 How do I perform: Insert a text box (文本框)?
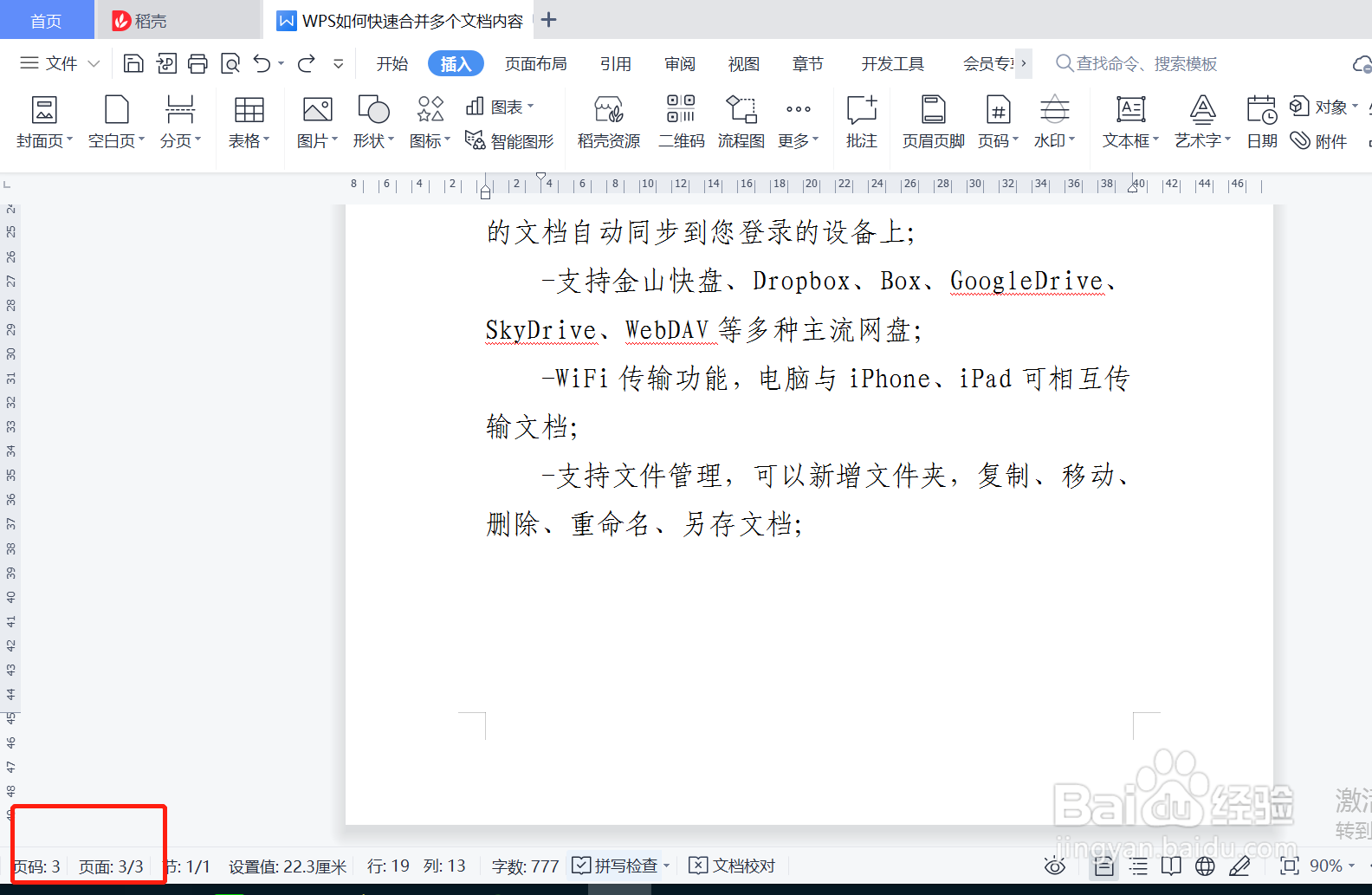[1130, 122]
